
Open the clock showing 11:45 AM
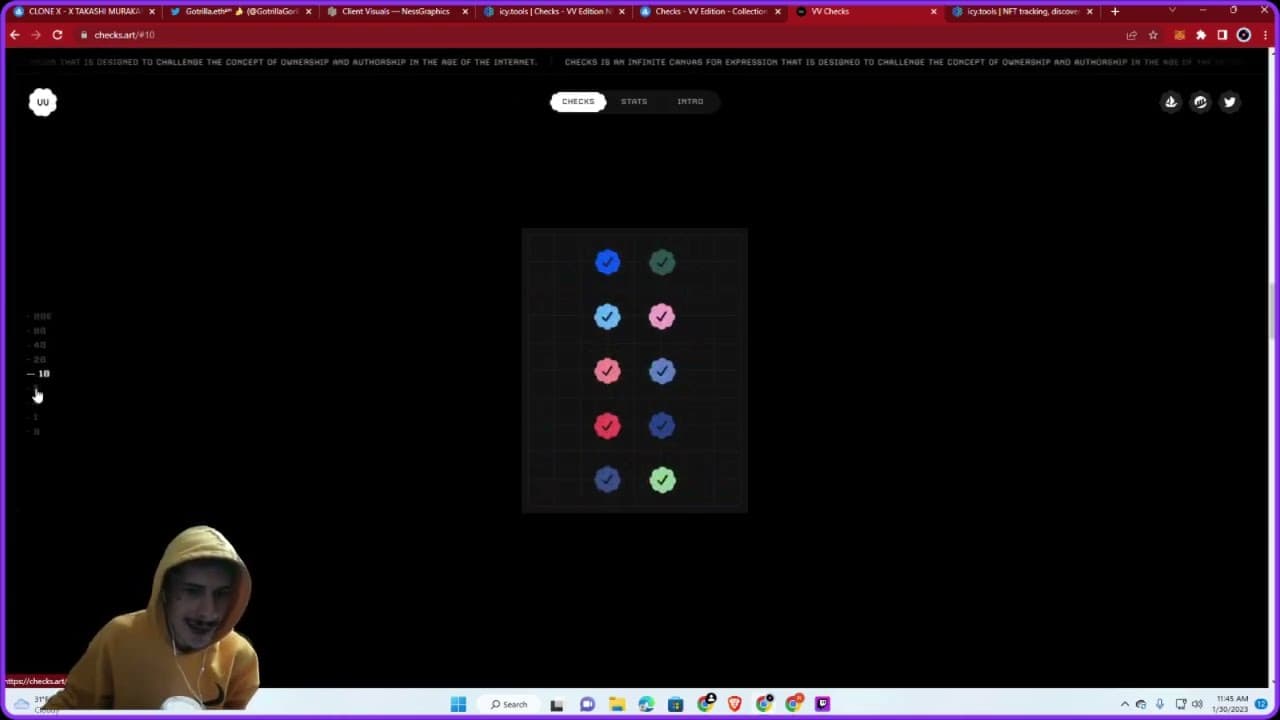click(x=1232, y=703)
